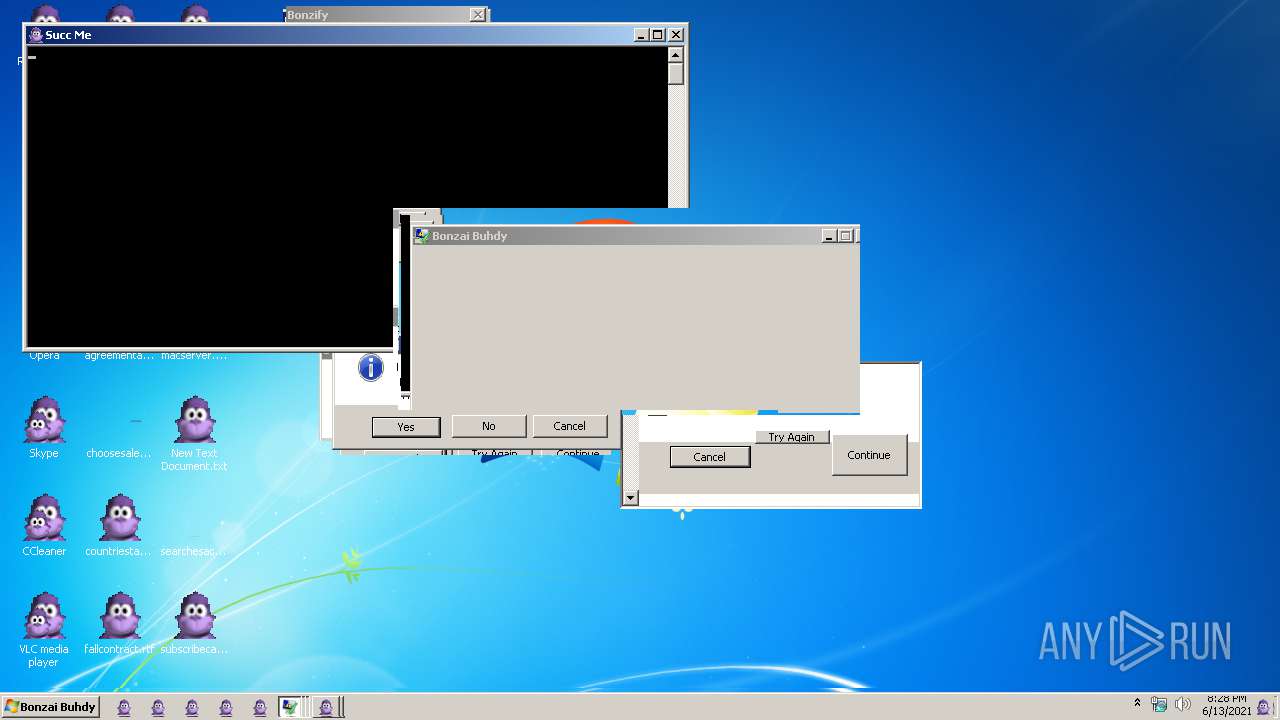Click the scroll down arrow in the right dialog

[630, 498]
